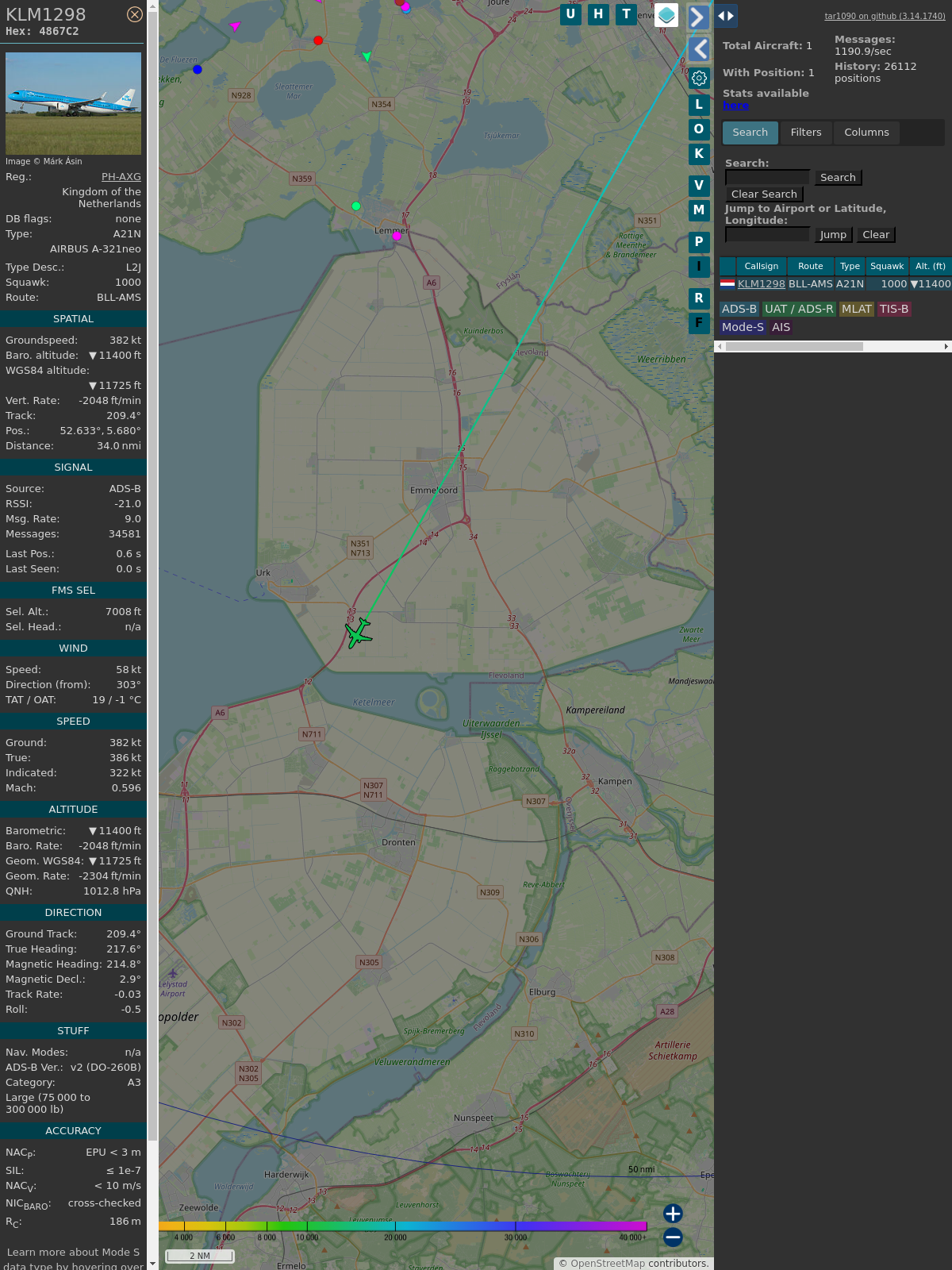
Task: Click the T map toggle button
Action: pos(627,14)
